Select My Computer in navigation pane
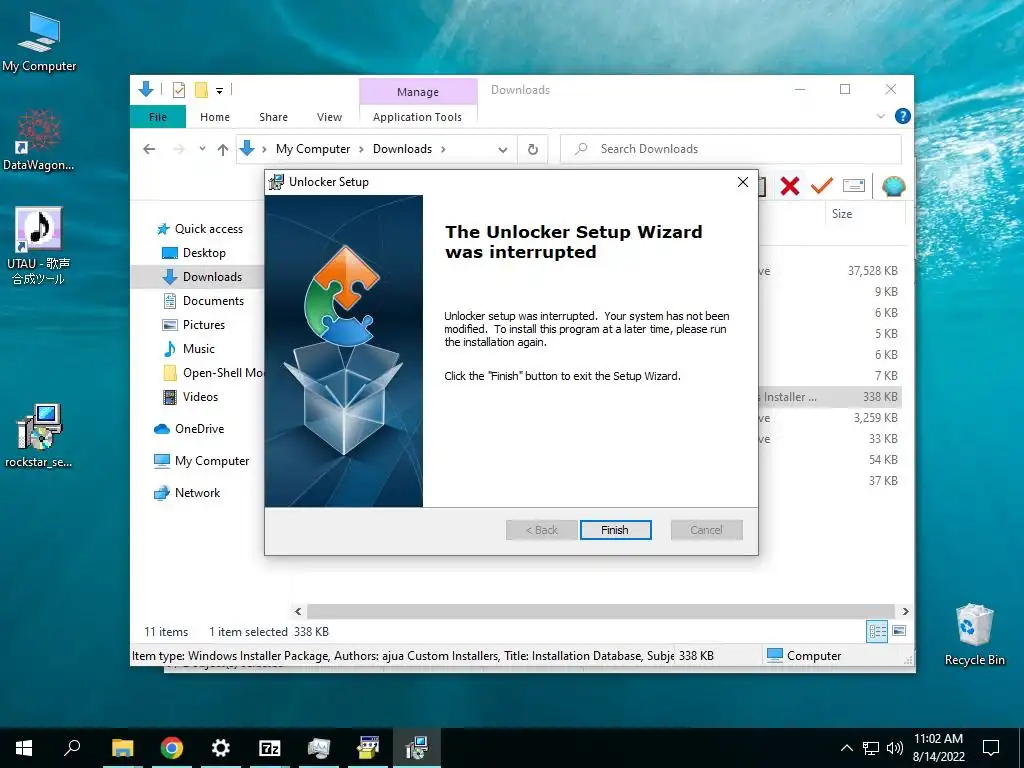 point(201,461)
